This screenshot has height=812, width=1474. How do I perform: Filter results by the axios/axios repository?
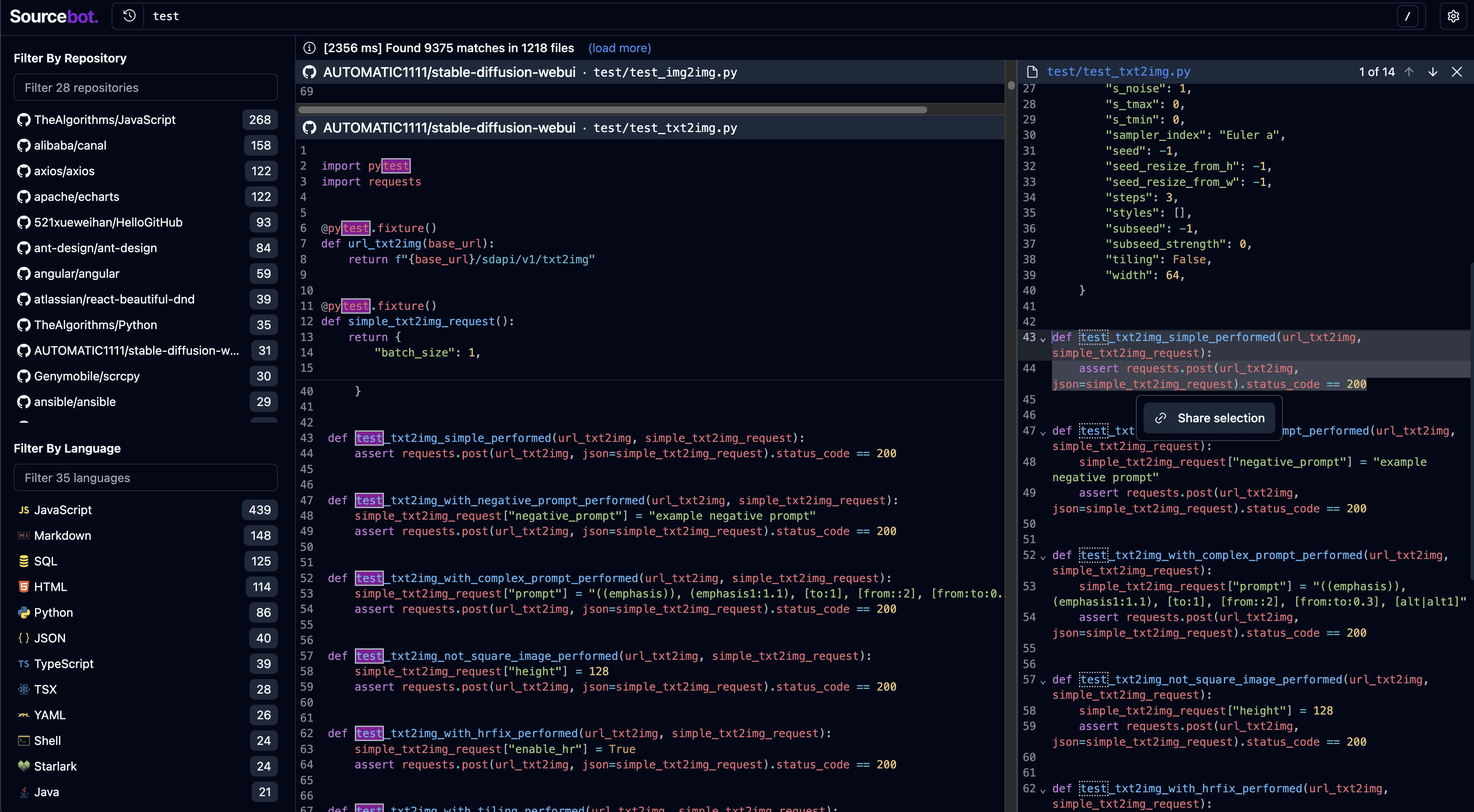click(64, 171)
